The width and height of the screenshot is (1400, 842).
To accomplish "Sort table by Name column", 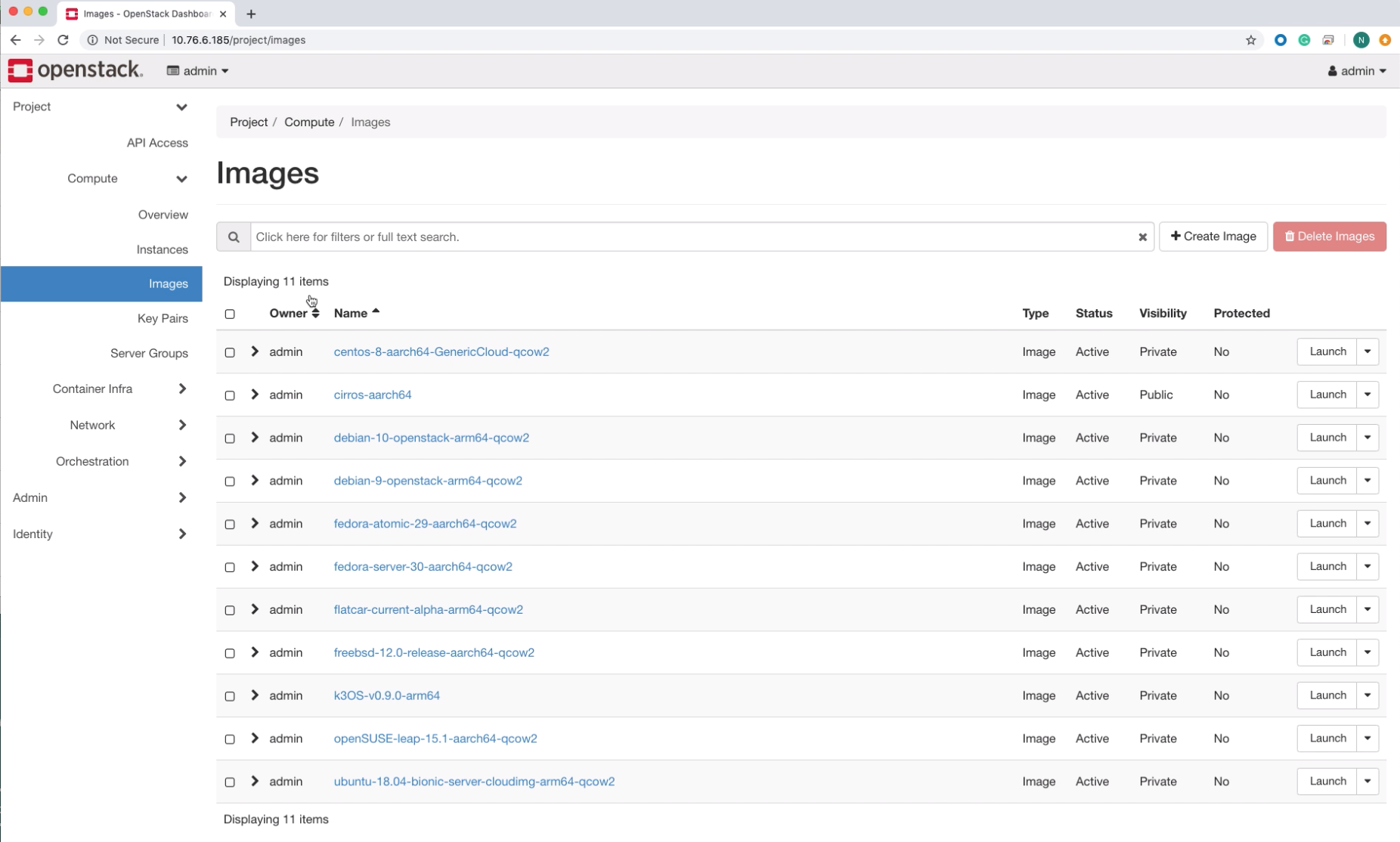I will (x=356, y=313).
